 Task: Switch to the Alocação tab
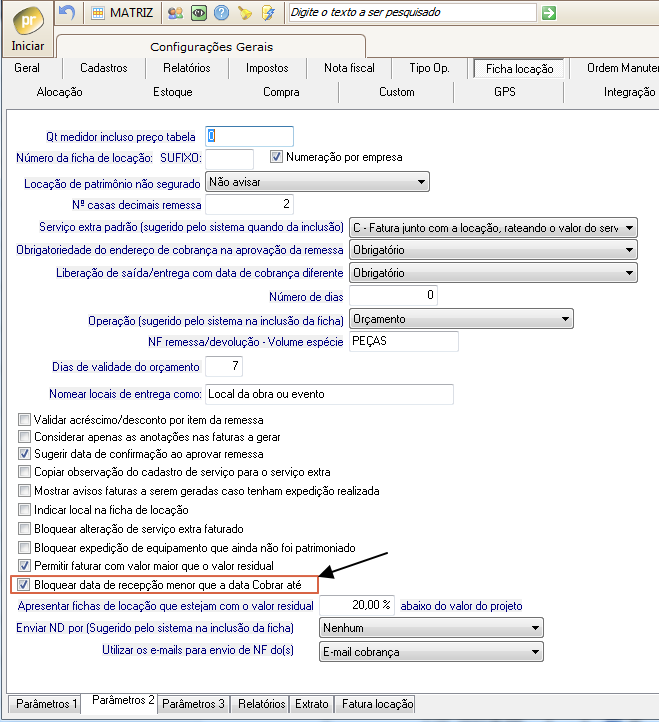click(59, 92)
